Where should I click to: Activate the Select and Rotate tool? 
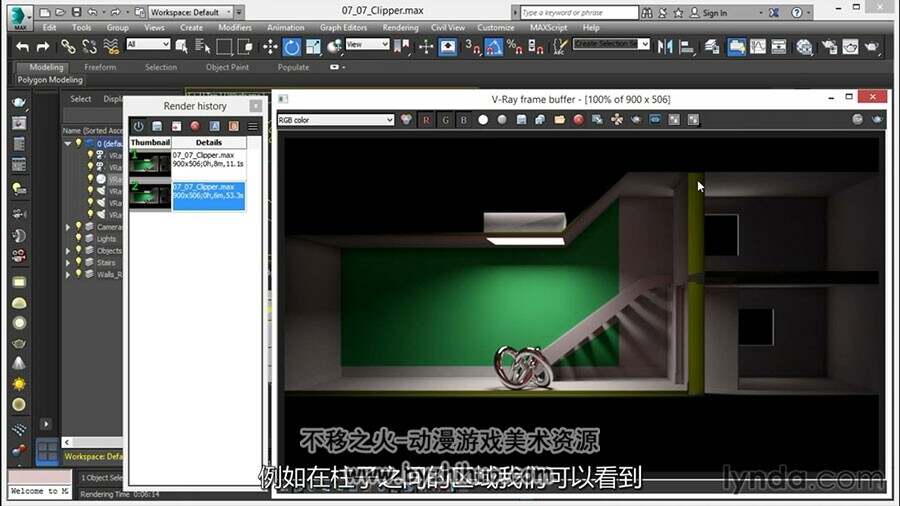tap(292, 46)
